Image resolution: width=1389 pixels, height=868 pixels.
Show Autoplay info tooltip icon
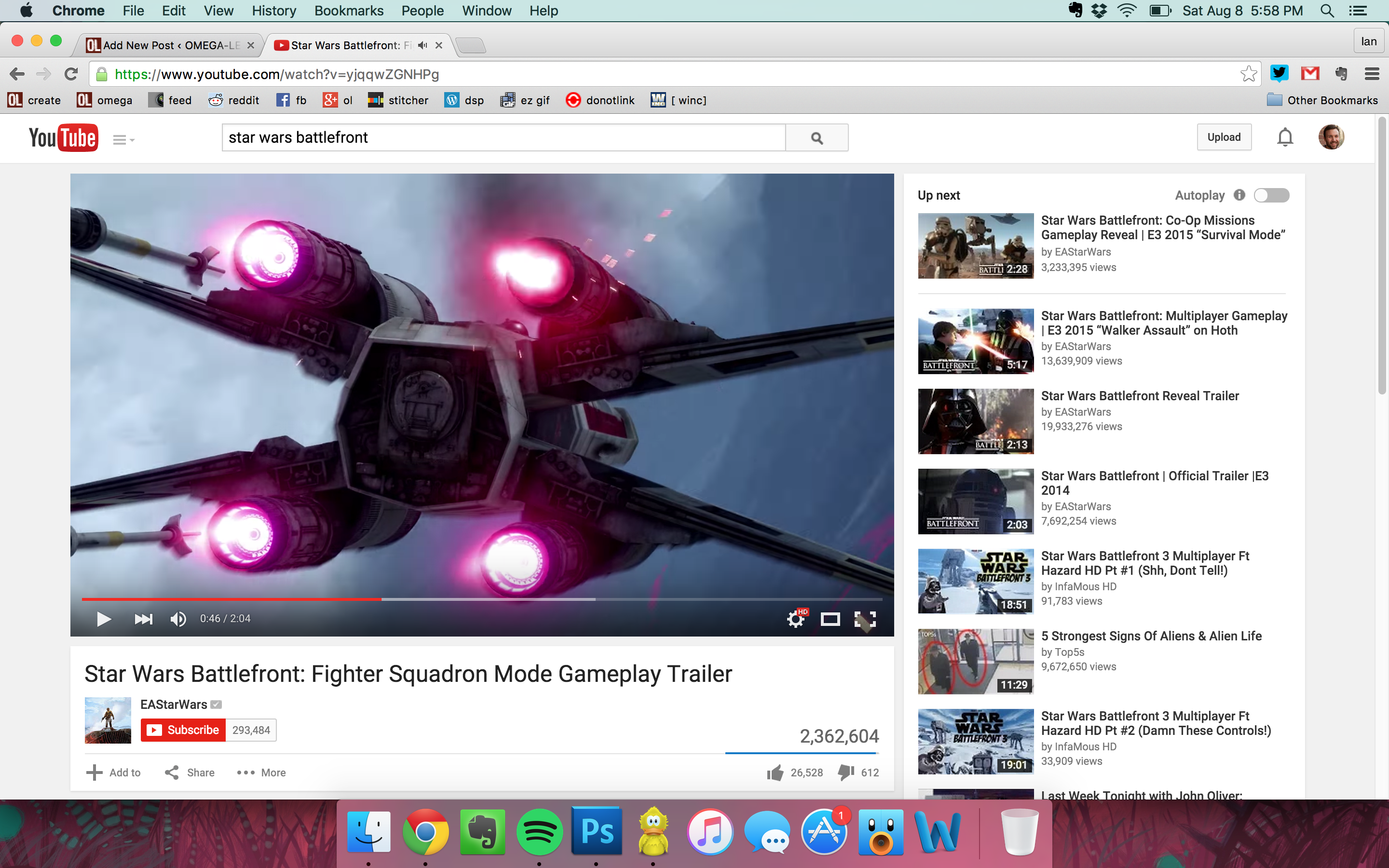point(1240,195)
